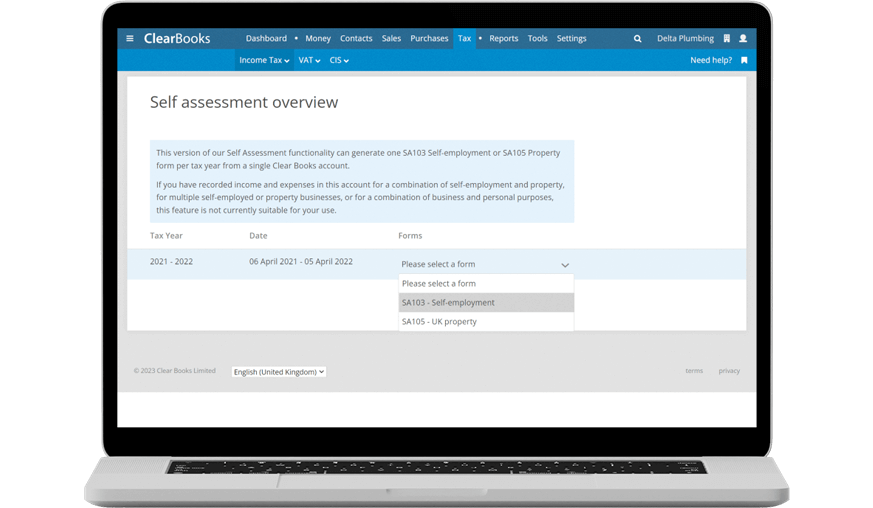Image resolution: width=873 pixels, height=508 pixels.
Task: Toggle the Forms select dropdown arrow
Action: [x=565, y=265]
